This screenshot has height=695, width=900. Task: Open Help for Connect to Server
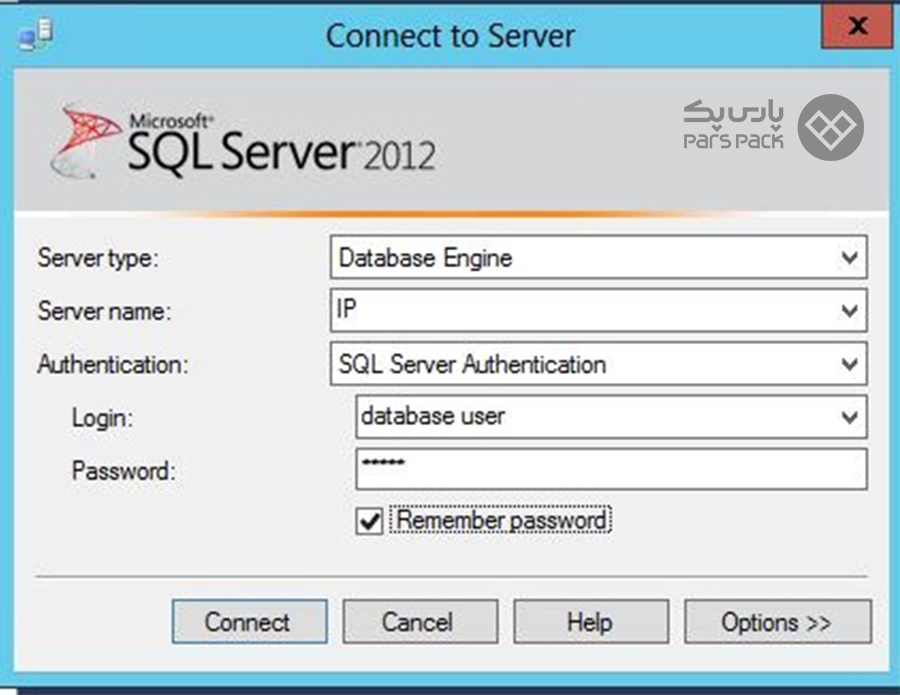591,622
